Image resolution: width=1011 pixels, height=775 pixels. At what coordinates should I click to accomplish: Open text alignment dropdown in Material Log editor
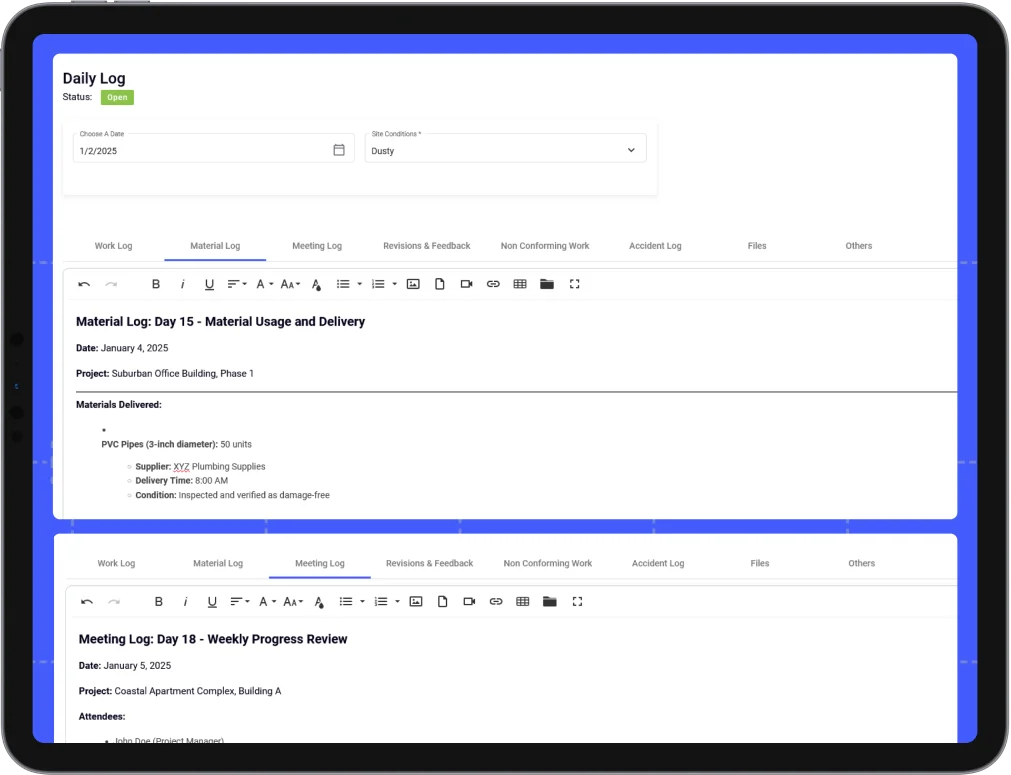[237, 284]
